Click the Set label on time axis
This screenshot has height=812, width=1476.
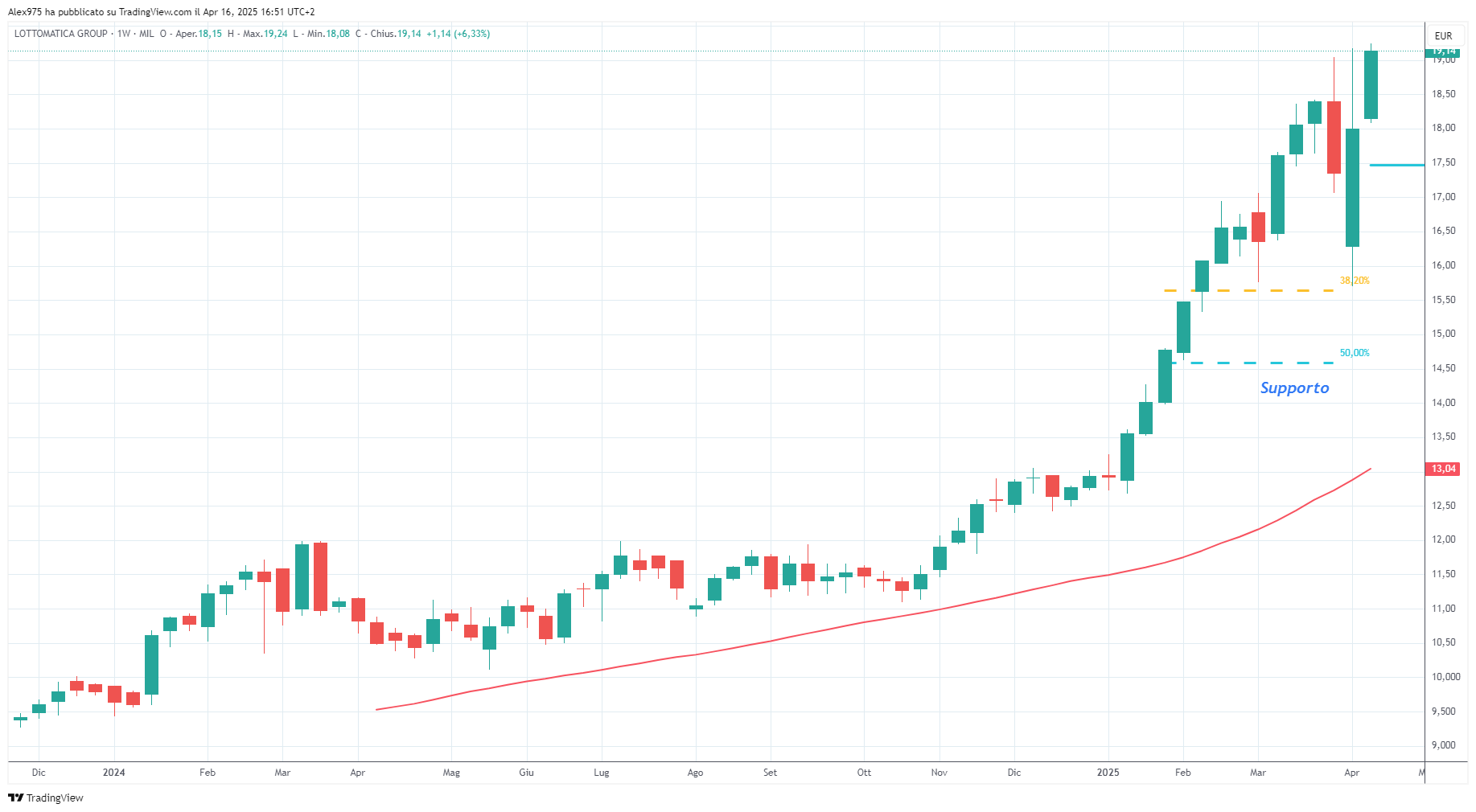click(x=770, y=773)
